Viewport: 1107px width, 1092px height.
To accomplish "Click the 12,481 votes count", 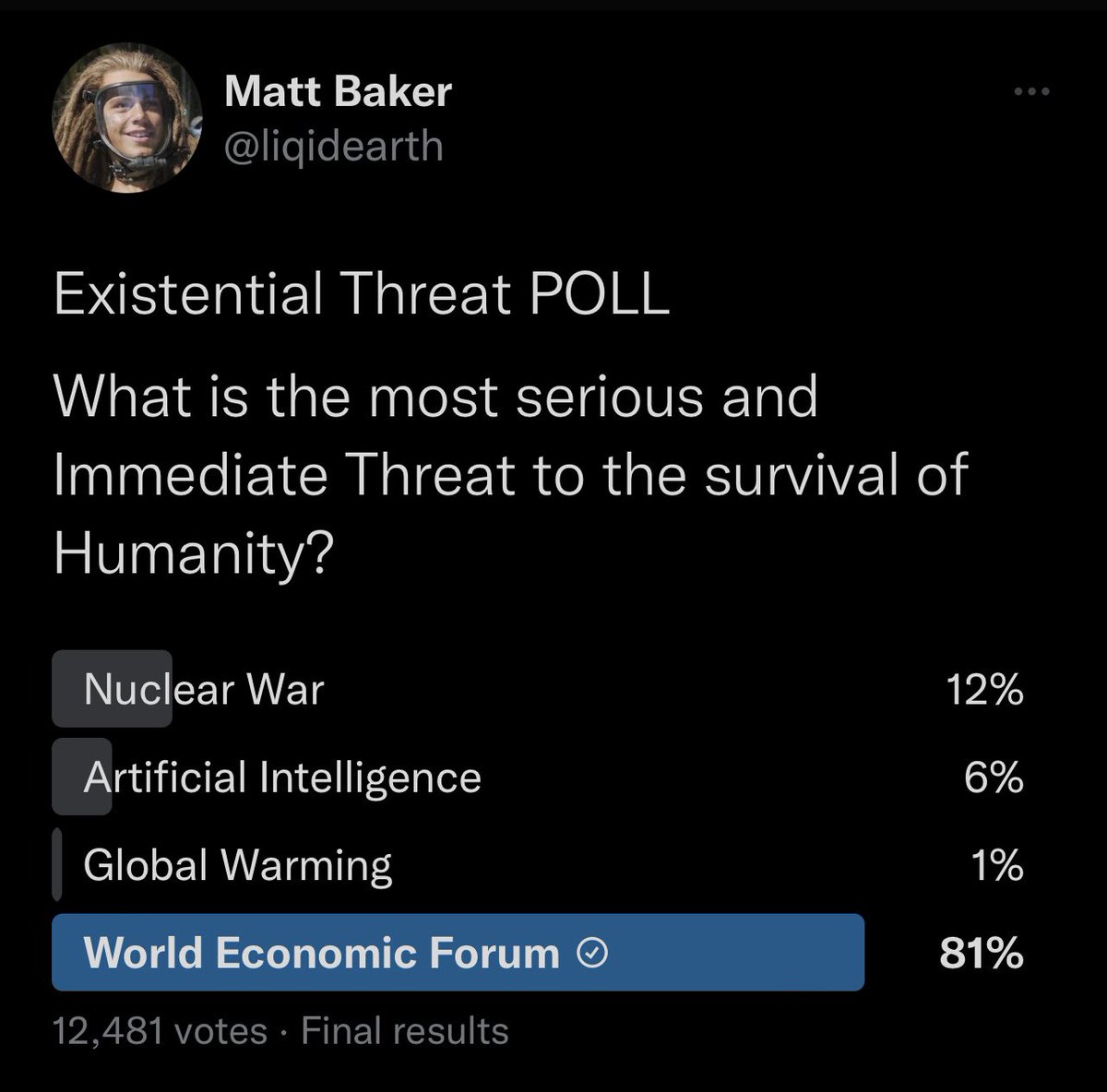I will (x=161, y=1030).
